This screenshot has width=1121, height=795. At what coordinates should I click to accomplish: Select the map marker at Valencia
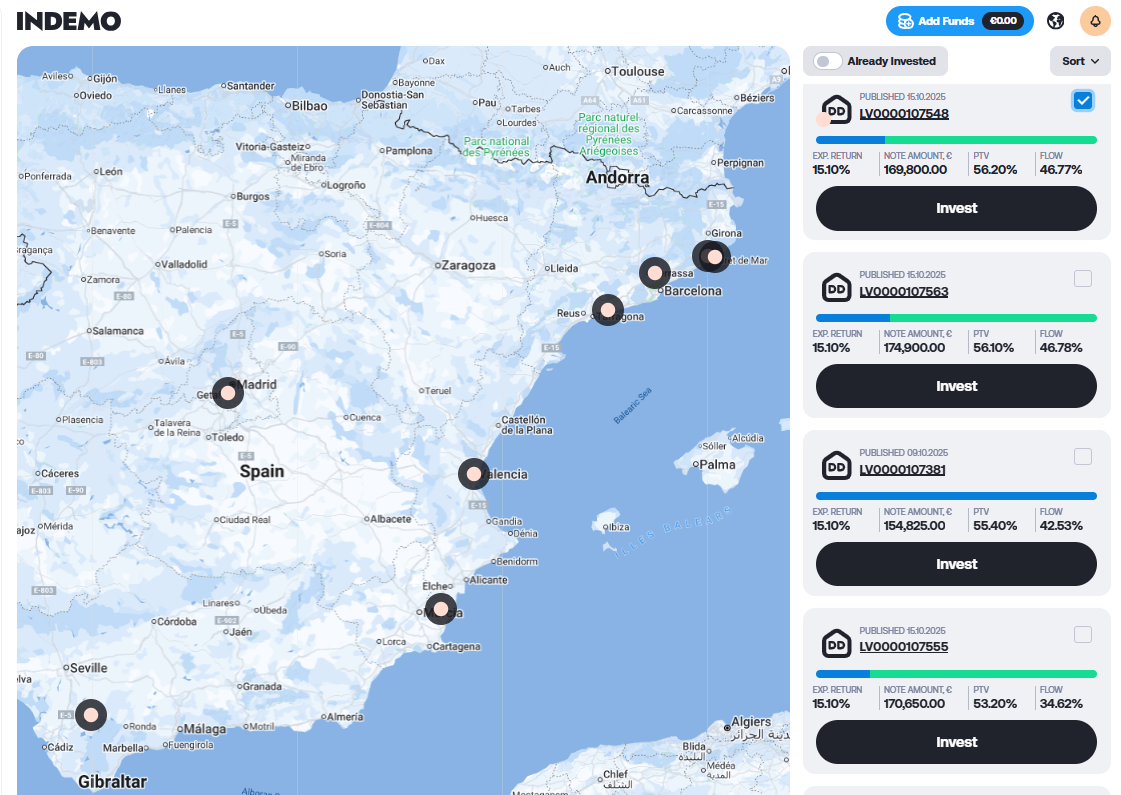click(474, 473)
